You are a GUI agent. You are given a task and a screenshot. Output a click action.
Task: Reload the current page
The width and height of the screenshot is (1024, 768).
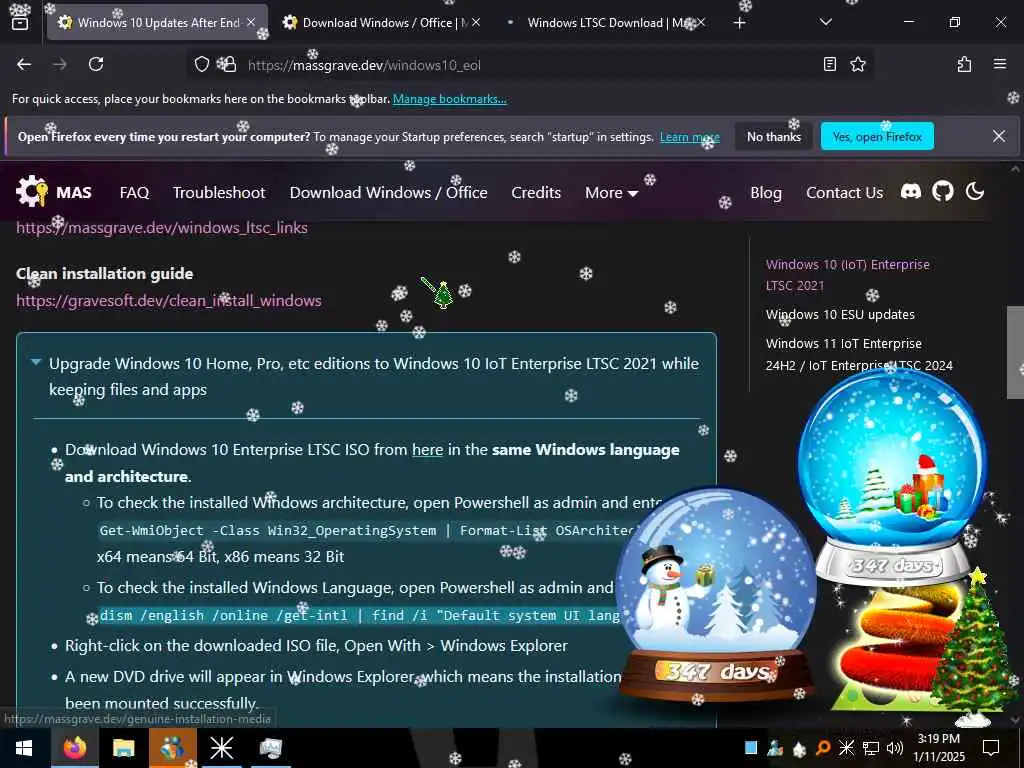96,64
